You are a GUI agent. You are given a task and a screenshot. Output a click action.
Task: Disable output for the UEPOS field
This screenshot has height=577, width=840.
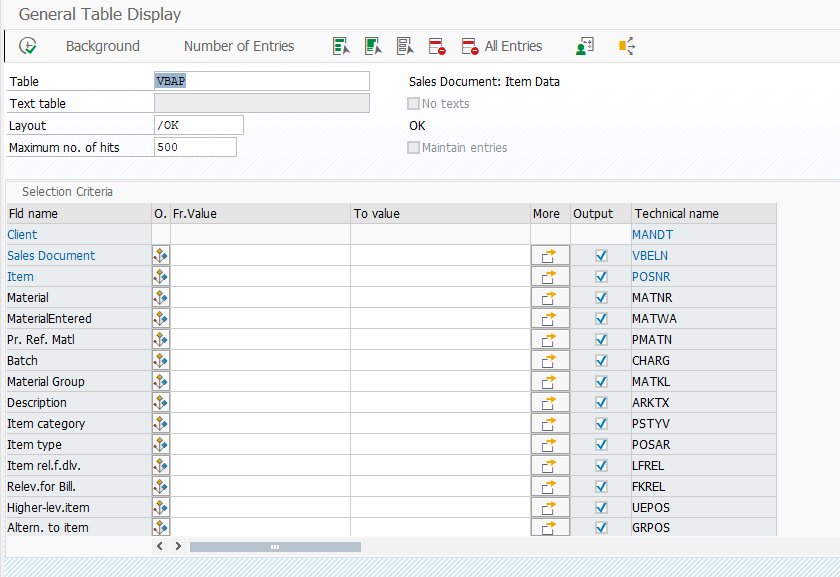(x=601, y=507)
